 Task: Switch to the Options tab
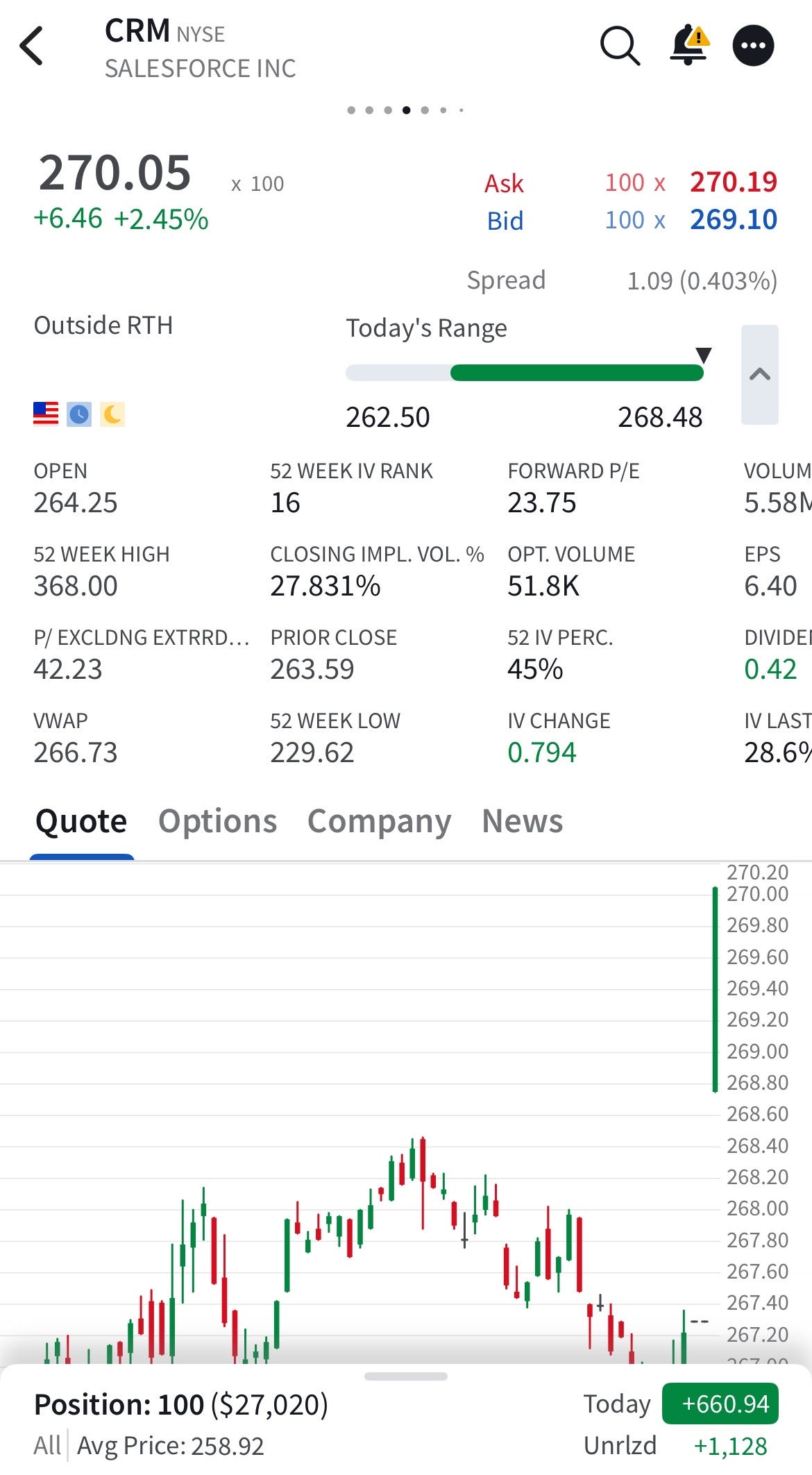tap(217, 821)
